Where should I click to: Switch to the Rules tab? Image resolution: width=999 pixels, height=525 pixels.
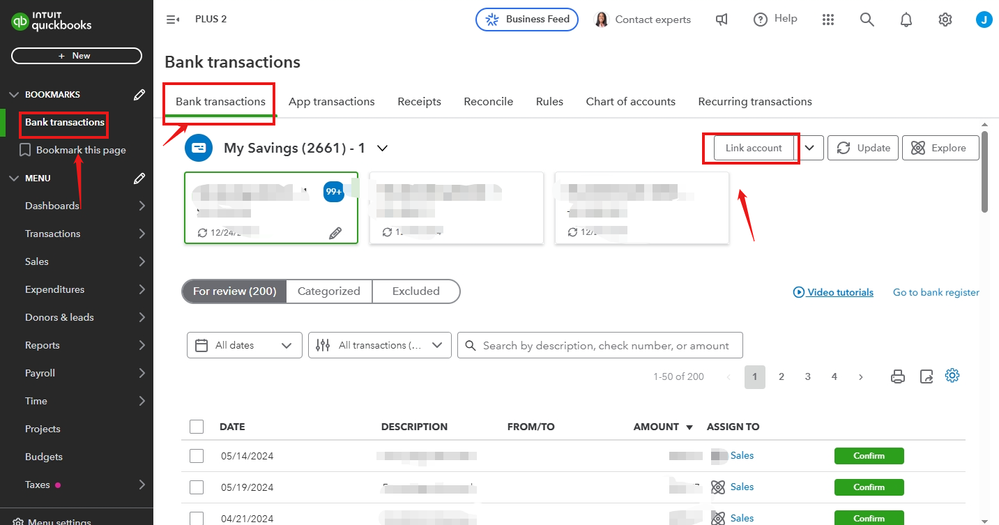coord(549,102)
